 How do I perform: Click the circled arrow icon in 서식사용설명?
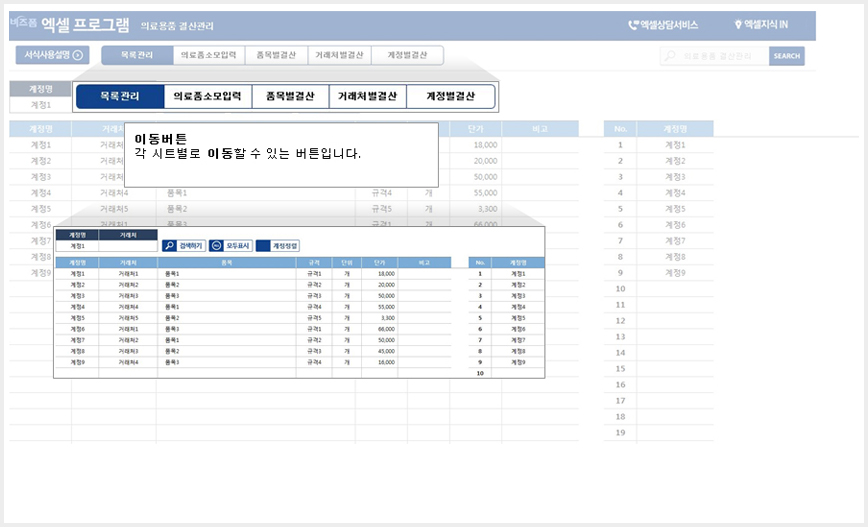tap(78, 55)
